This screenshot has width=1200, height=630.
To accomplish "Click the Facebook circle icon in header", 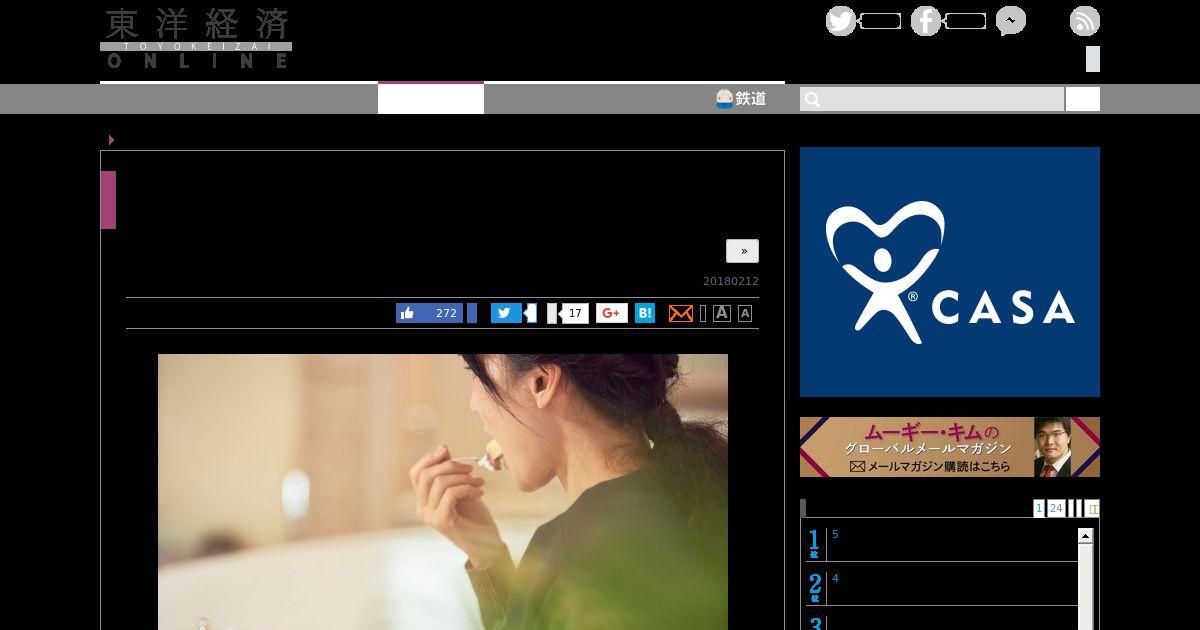I will click(x=926, y=21).
